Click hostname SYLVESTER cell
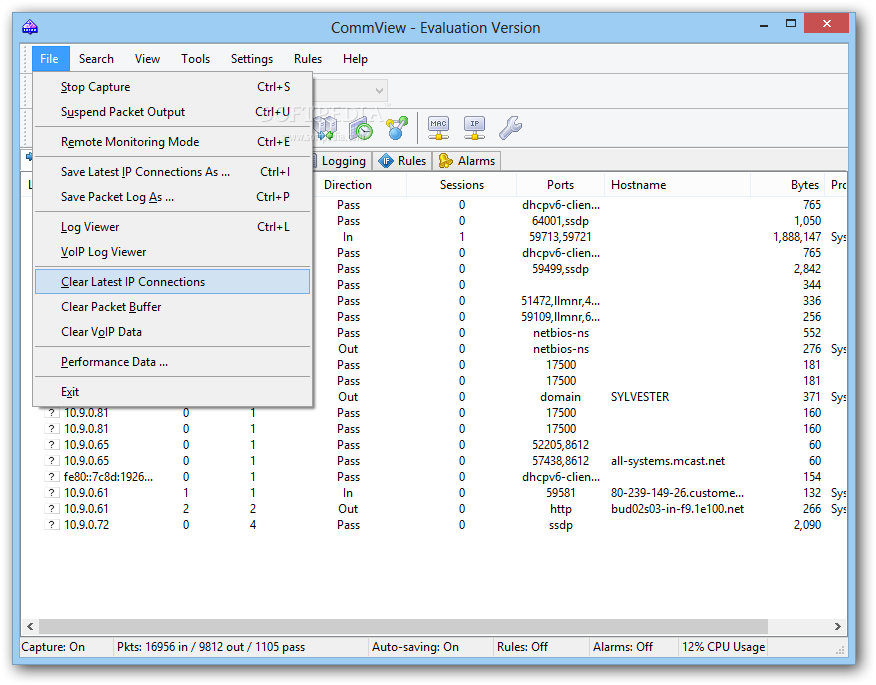The height and width of the screenshot is (685, 876). point(640,397)
